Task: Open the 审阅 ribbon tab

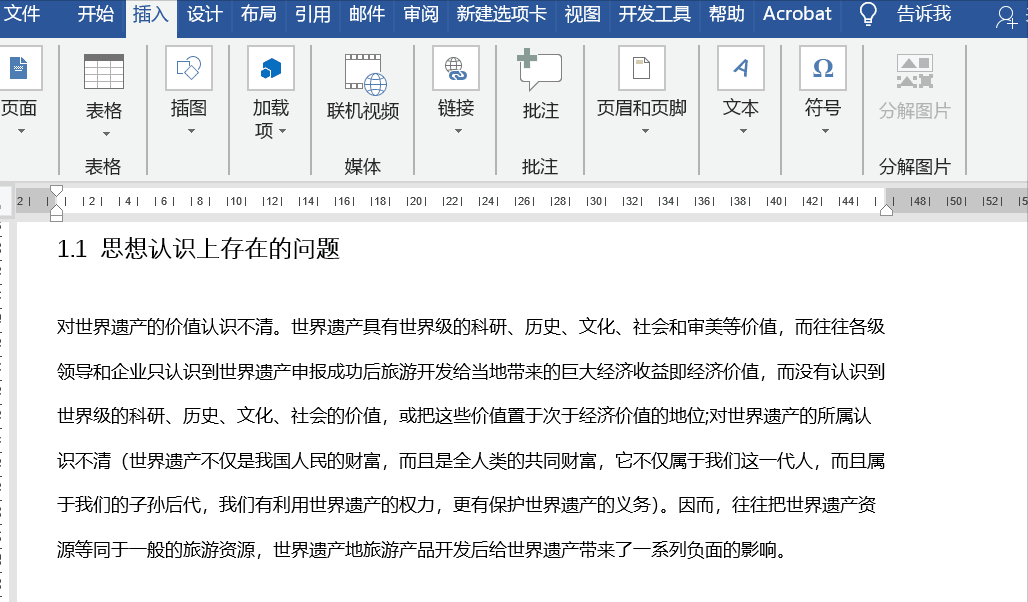Action: pos(421,14)
